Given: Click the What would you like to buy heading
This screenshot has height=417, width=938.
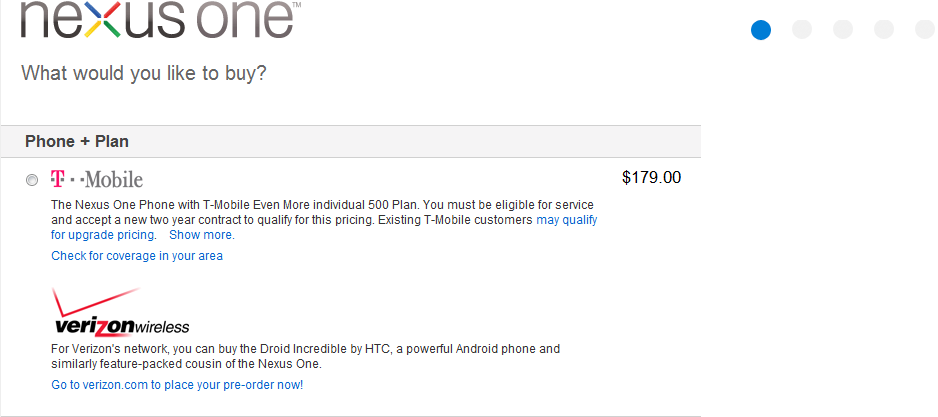Looking at the screenshot, I should tap(144, 73).
